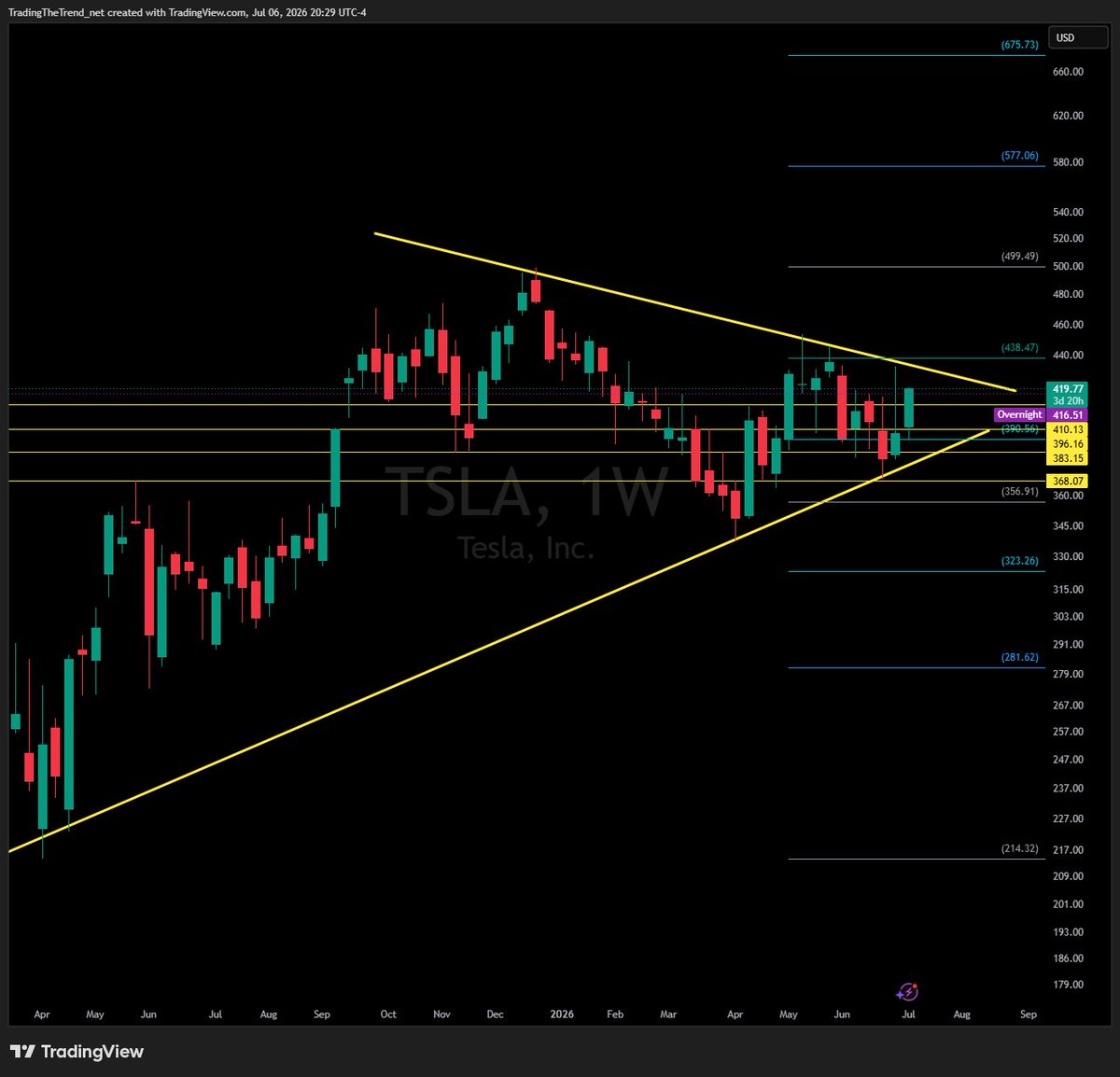Click the (356.91) level label
This screenshot has height=1077, width=1120.
coord(1019,491)
